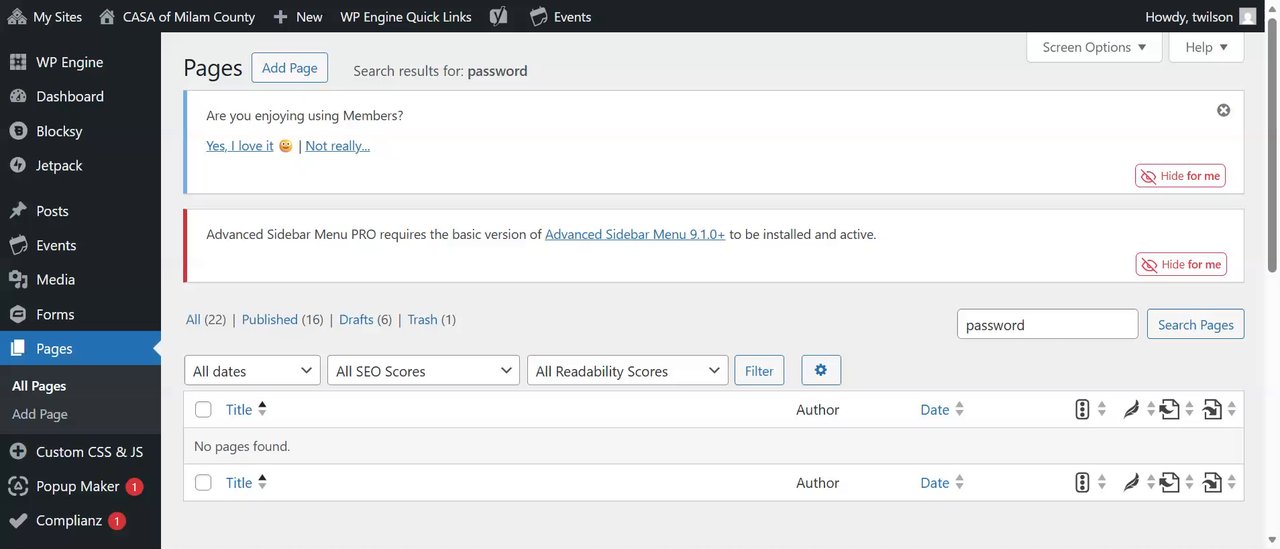Go to Complianz in sidebar
The width and height of the screenshot is (1280, 549).
click(69, 520)
